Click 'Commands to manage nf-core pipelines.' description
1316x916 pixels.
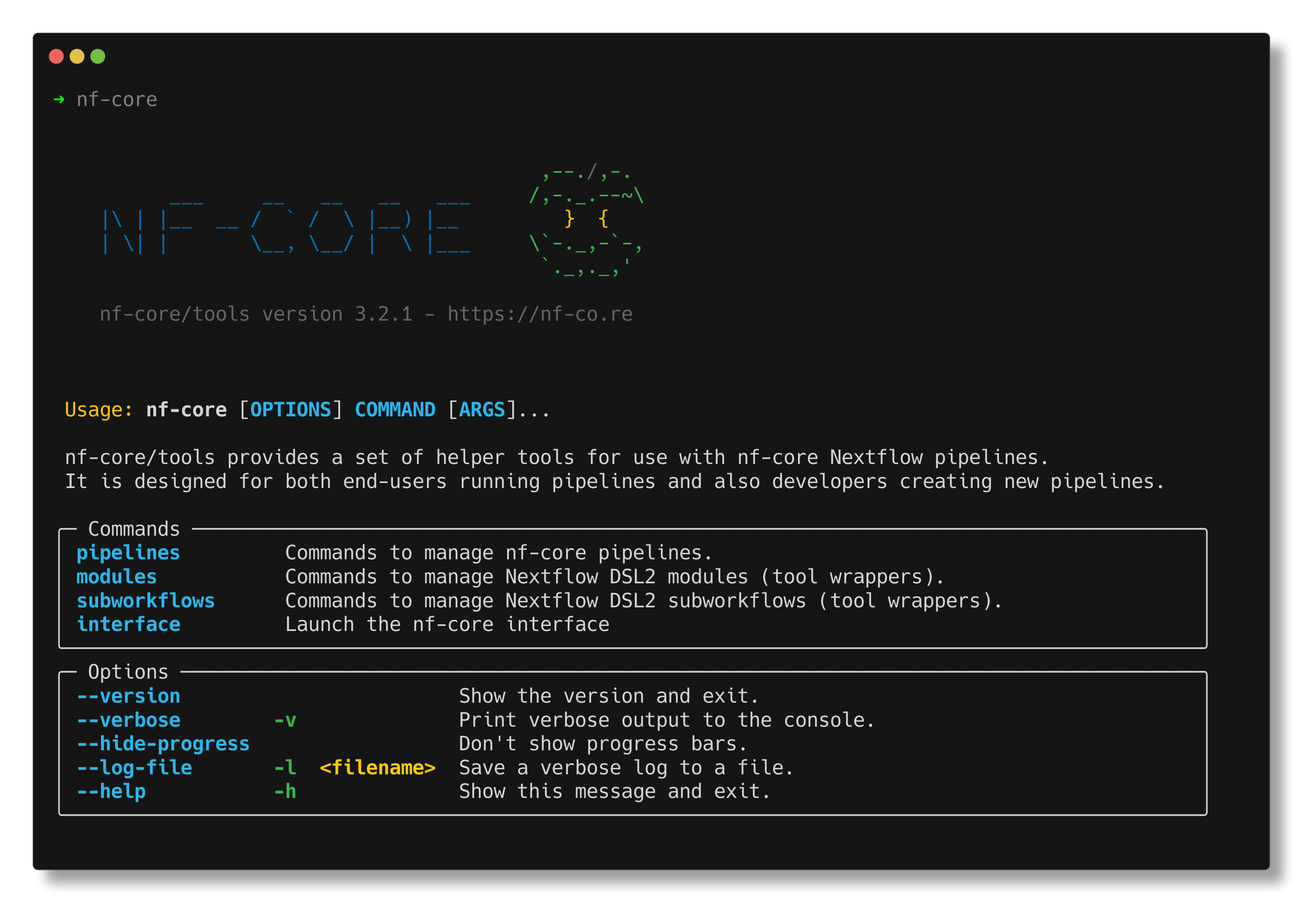(499, 553)
